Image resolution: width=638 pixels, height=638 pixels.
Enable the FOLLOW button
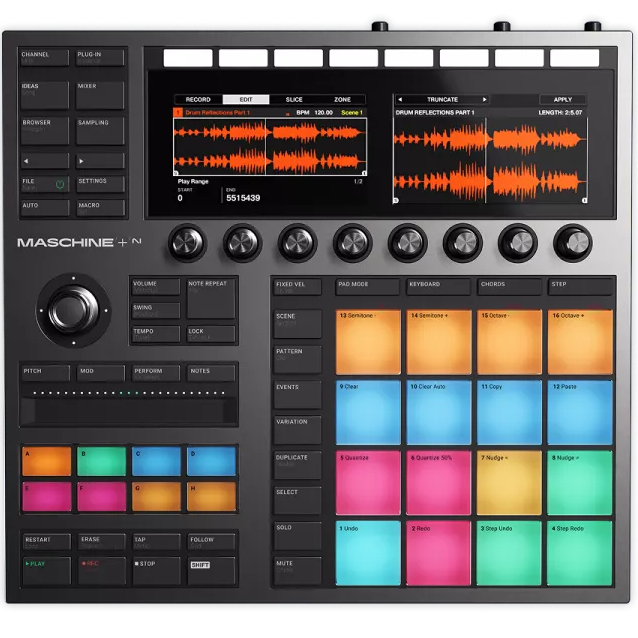coord(212,541)
